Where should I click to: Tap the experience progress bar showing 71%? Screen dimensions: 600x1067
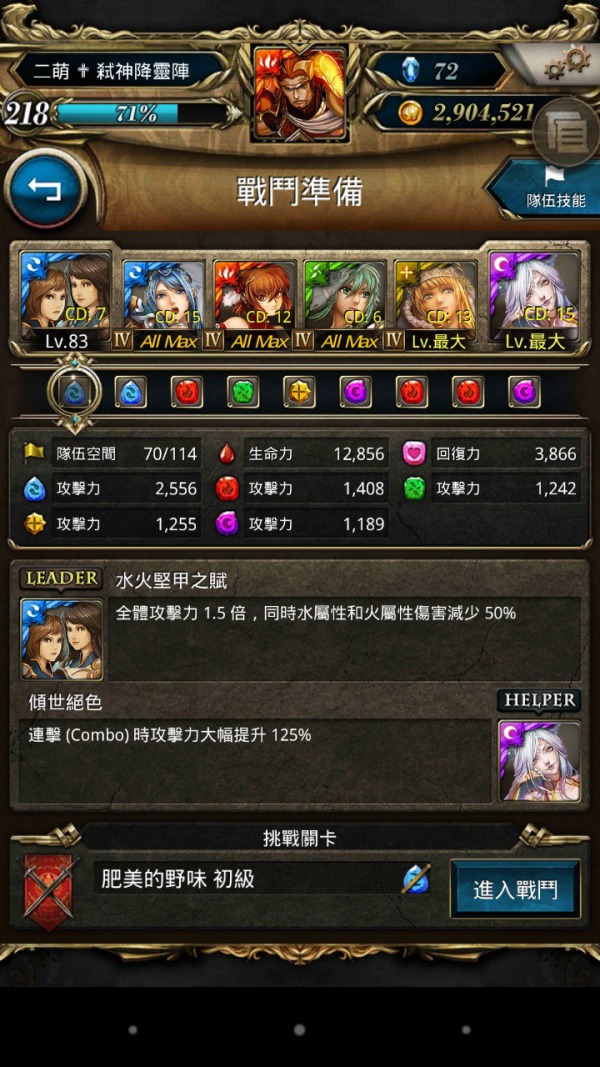click(140, 114)
